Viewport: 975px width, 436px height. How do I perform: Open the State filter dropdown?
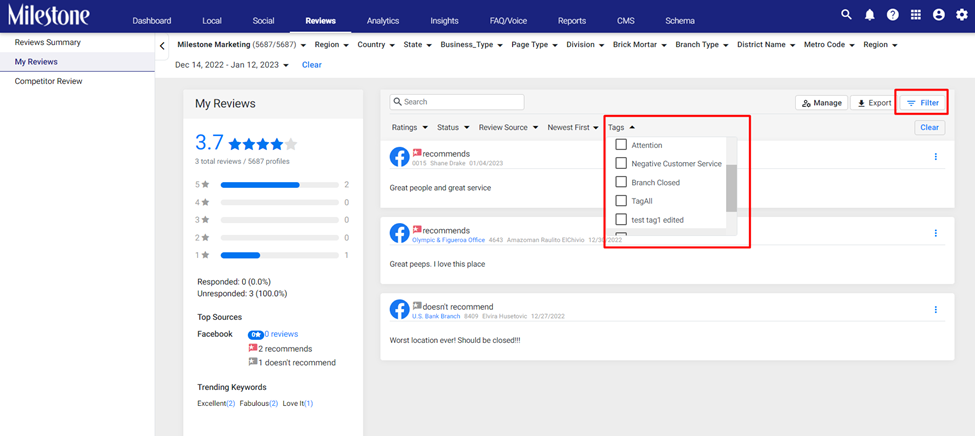click(x=417, y=45)
